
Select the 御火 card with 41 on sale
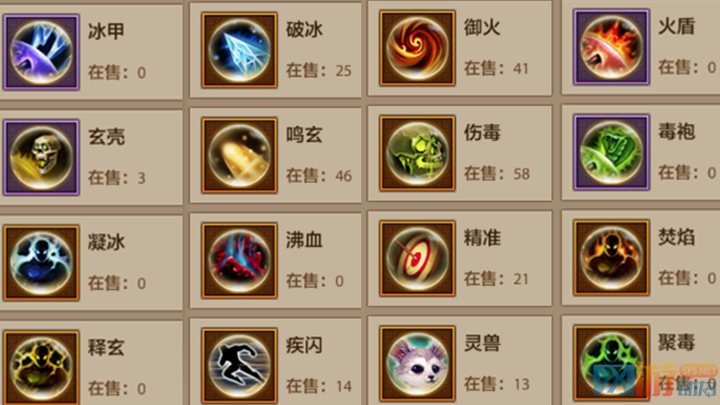tap(460, 48)
